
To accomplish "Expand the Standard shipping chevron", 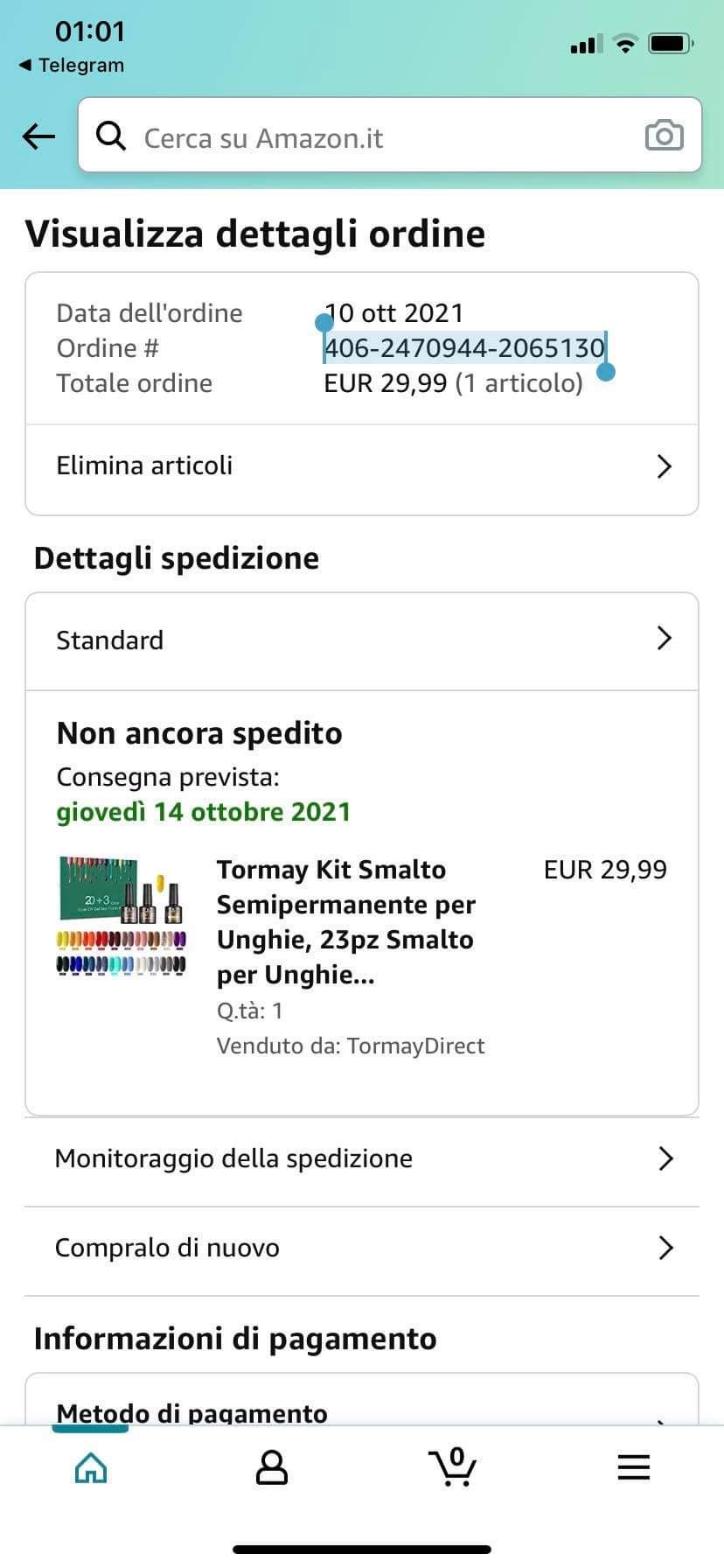I will pos(664,639).
